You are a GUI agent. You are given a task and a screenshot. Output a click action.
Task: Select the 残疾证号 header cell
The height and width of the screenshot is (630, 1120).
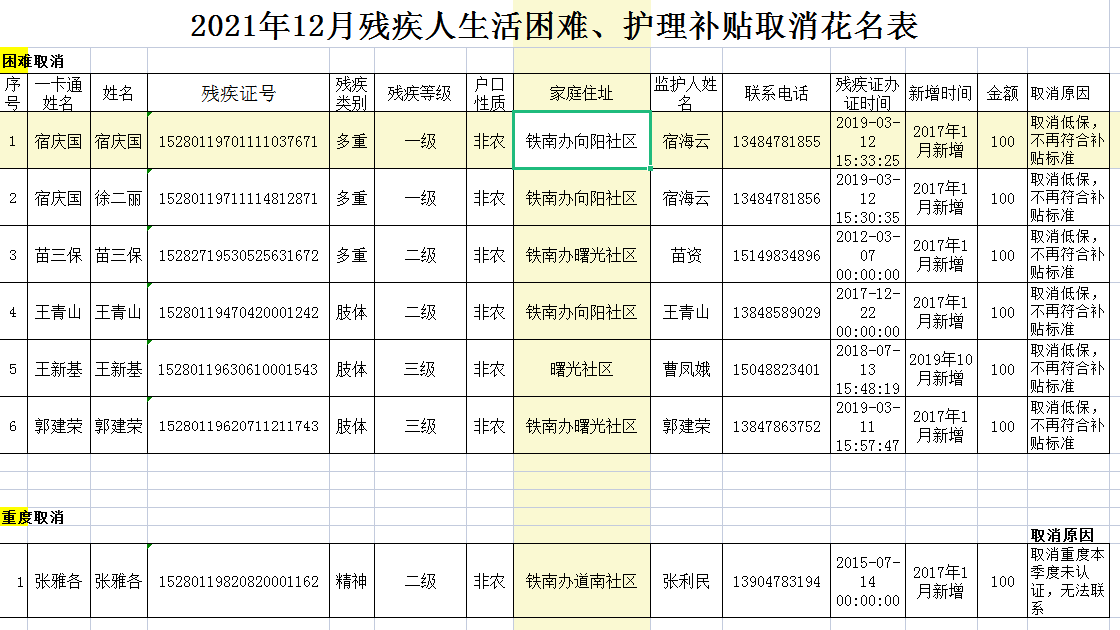tap(239, 93)
